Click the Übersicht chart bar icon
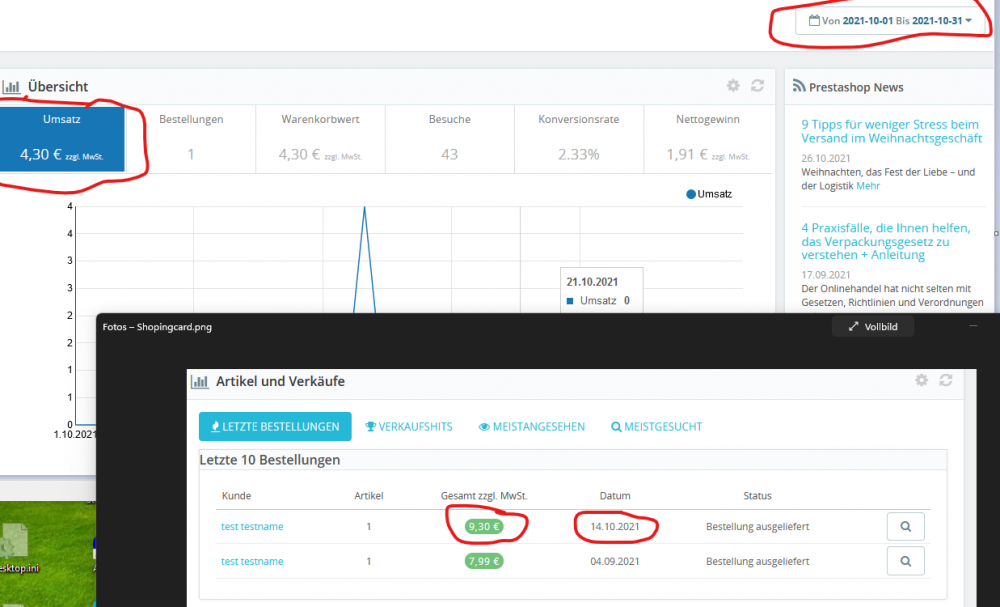This screenshot has height=607, width=1000. [11, 87]
